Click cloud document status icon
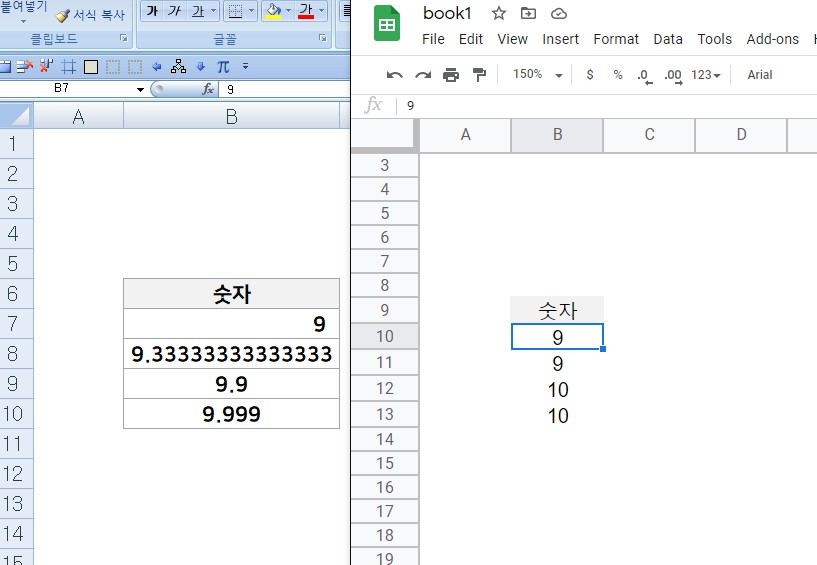This screenshot has width=817, height=565. pyautogui.click(x=559, y=14)
